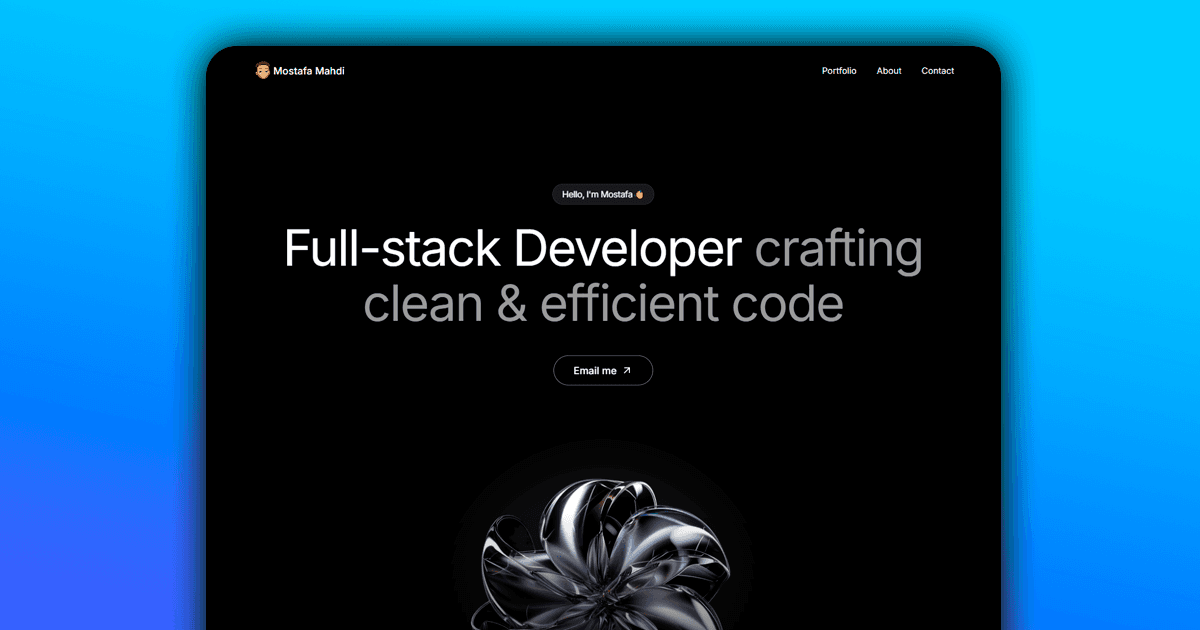This screenshot has width=1200, height=630.
Task: Click the emoji icon at end of greeting pill
Action: pos(638,194)
